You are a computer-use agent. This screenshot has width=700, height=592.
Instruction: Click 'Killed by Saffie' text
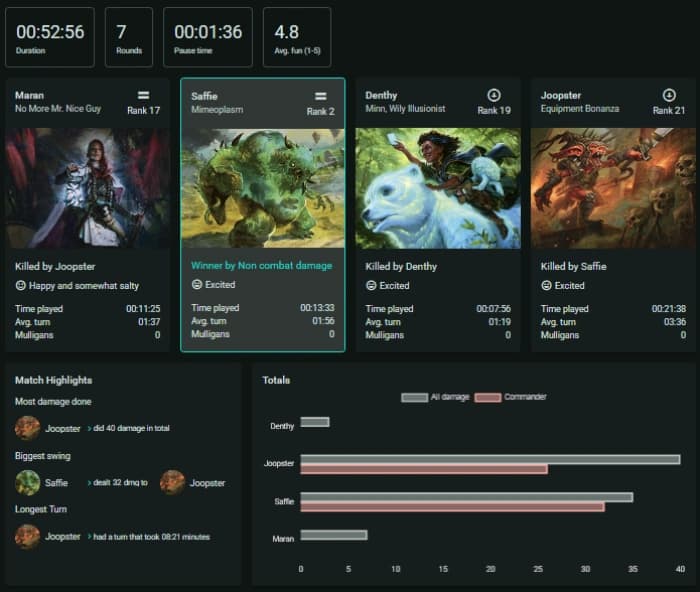tap(574, 267)
